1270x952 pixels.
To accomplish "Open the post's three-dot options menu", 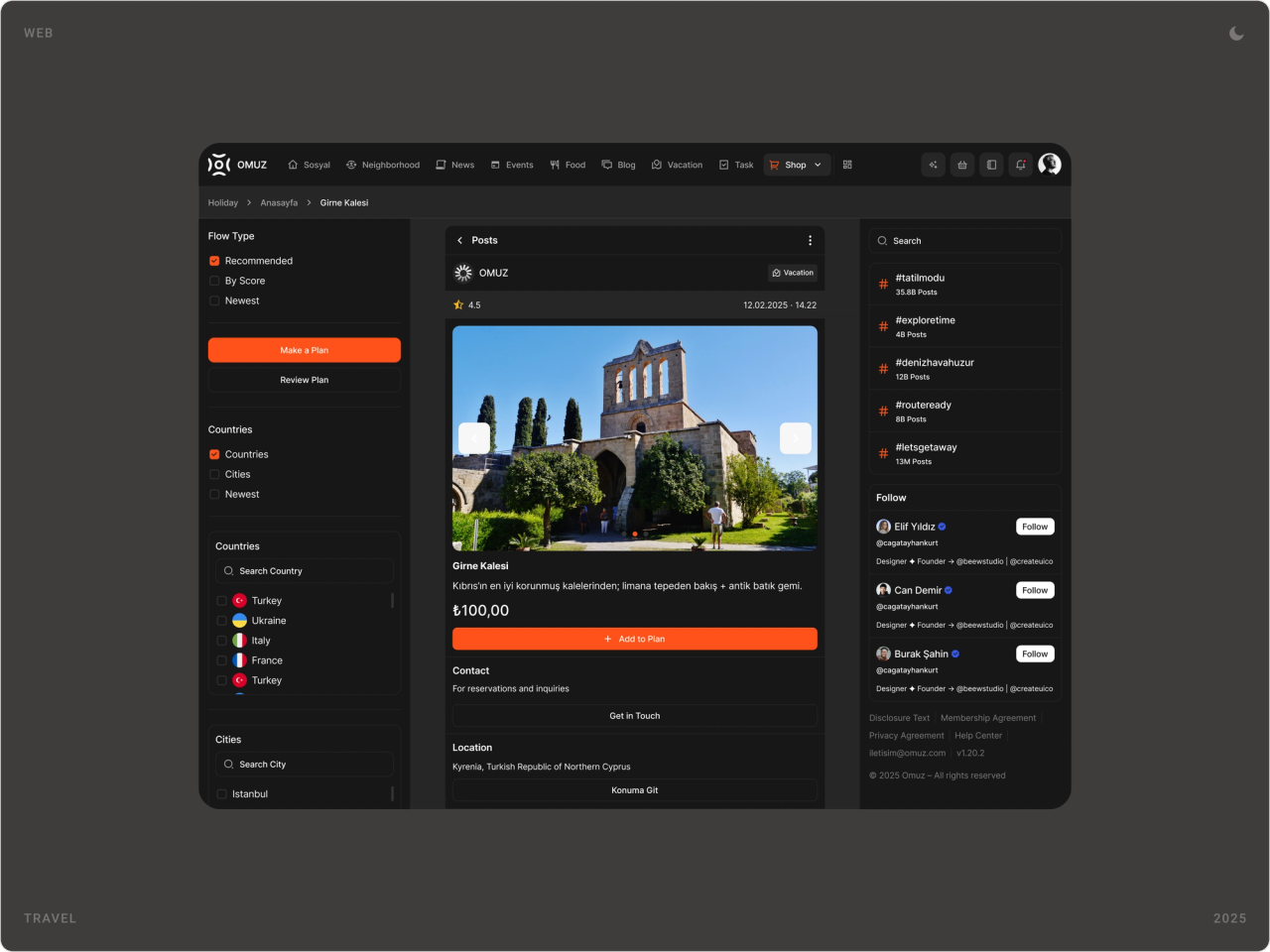I will click(810, 240).
